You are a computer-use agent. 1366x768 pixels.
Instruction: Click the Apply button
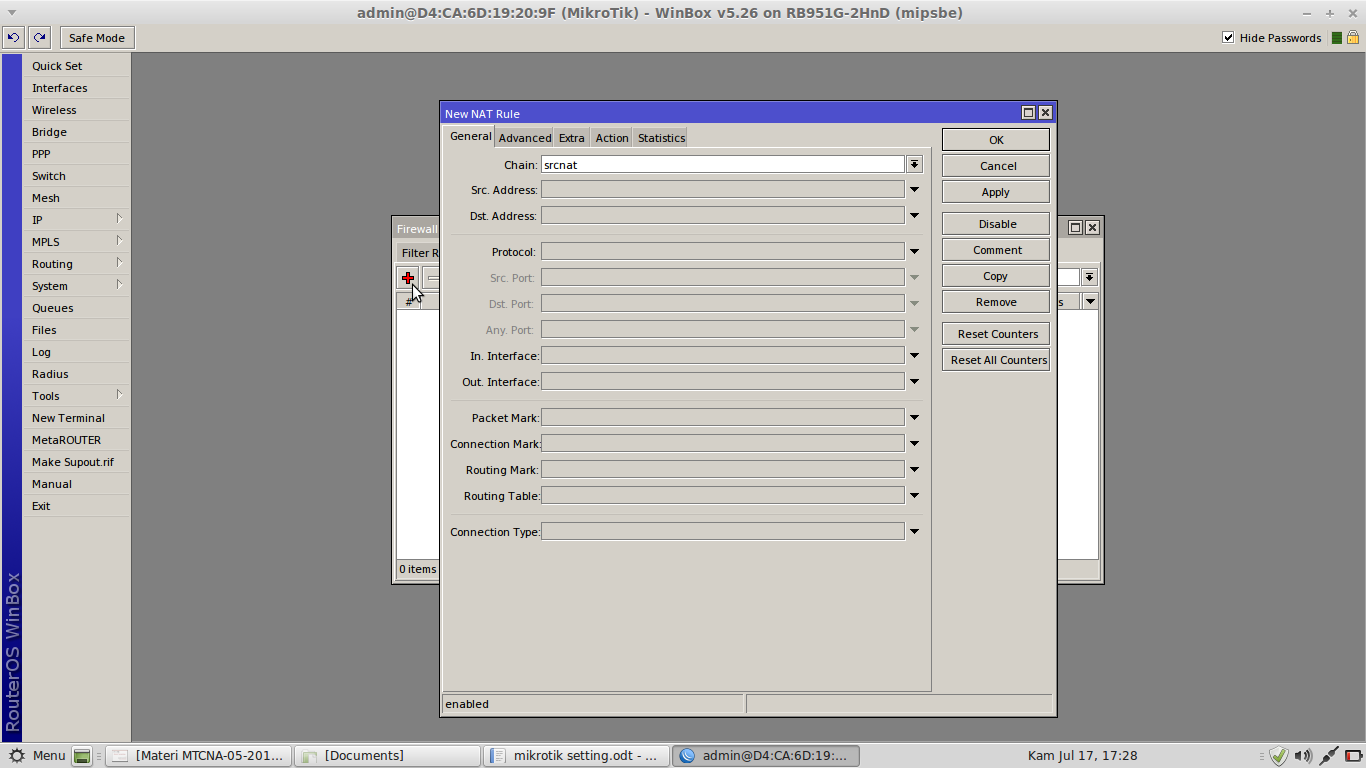(x=996, y=192)
